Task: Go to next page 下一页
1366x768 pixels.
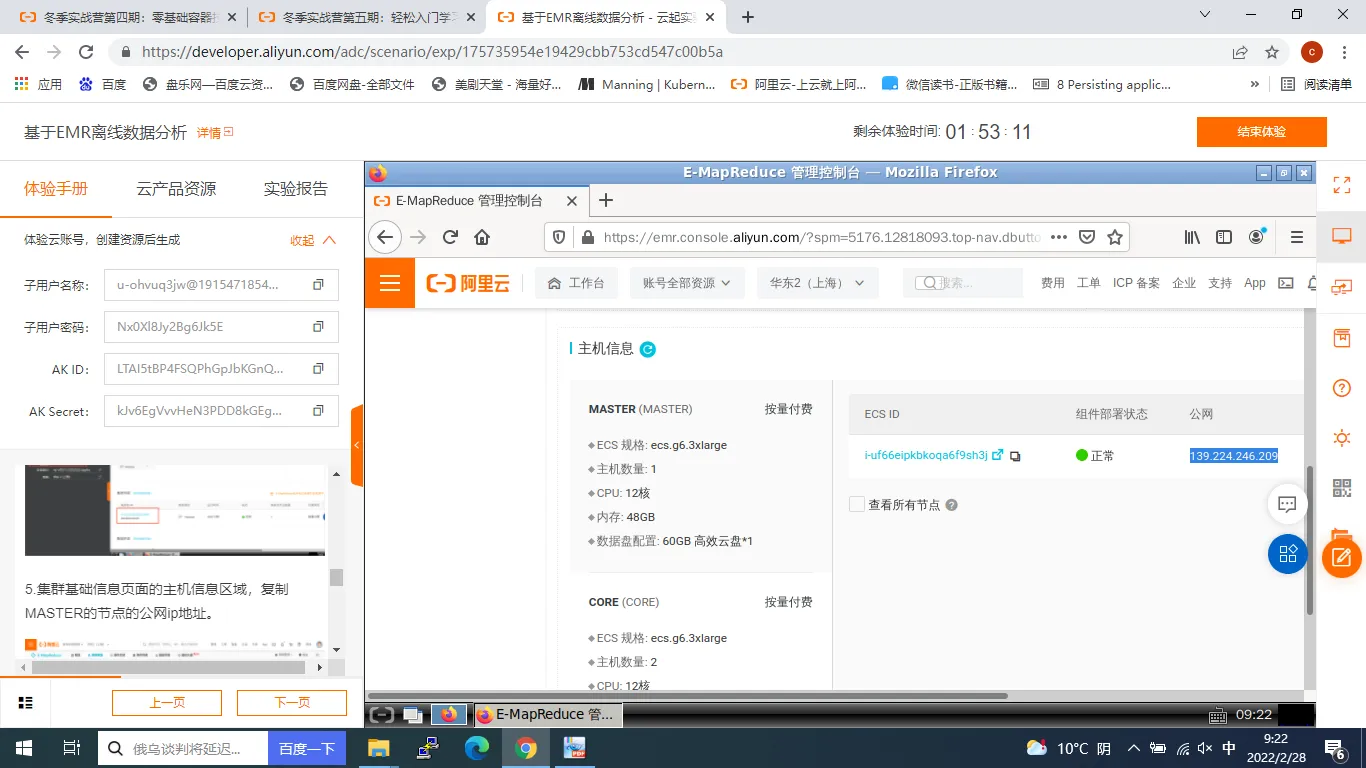Action: [292, 703]
